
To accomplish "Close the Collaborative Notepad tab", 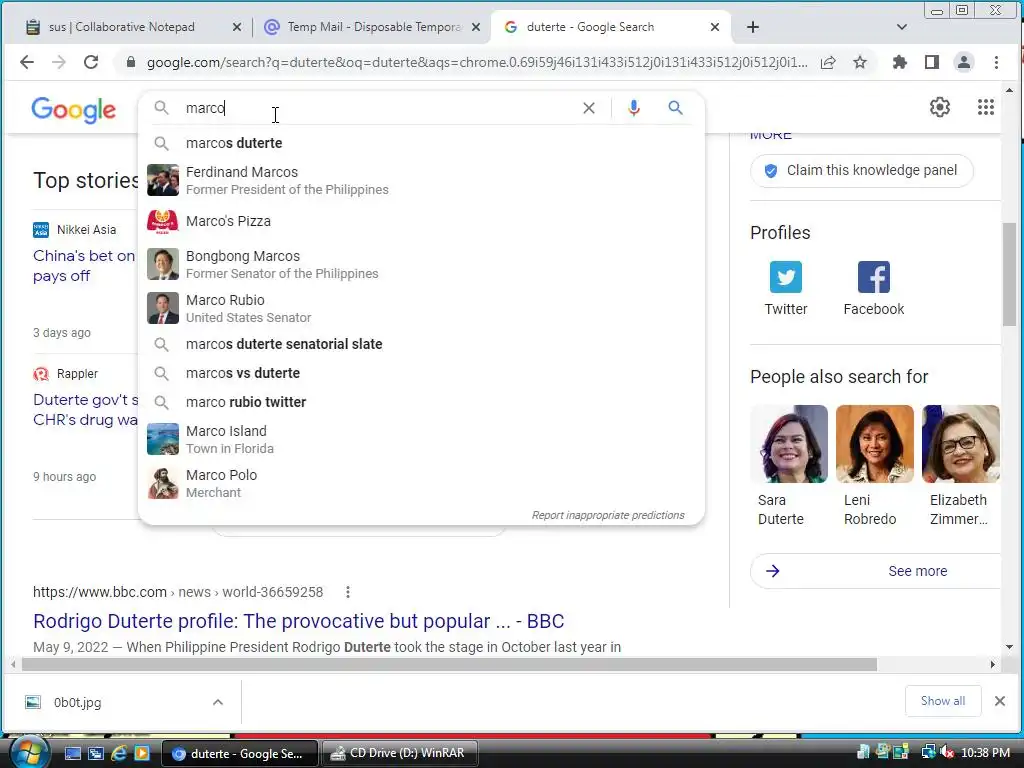I will [x=236, y=27].
